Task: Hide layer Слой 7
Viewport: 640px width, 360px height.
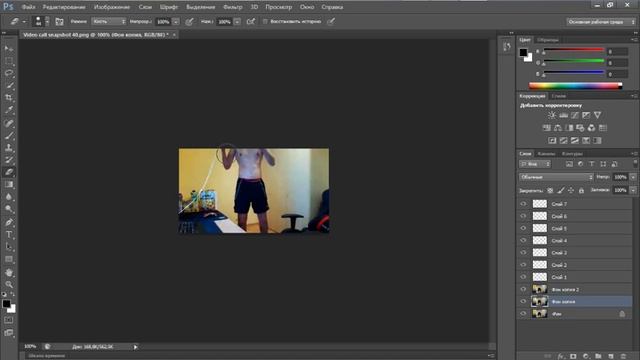Action: pos(523,204)
